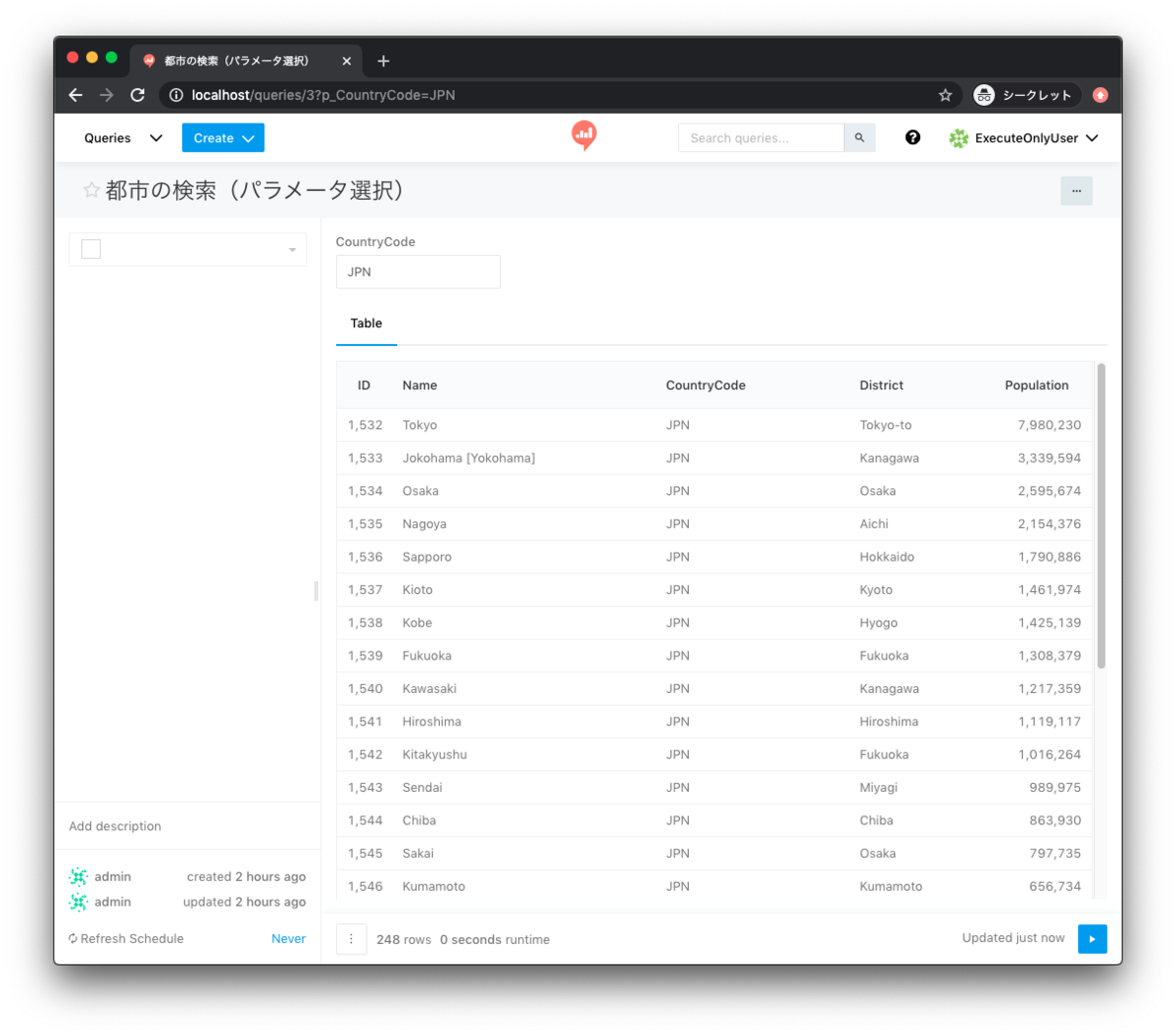Click the Aichi district cell
1176x1036 pixels.
pos(874,524)
